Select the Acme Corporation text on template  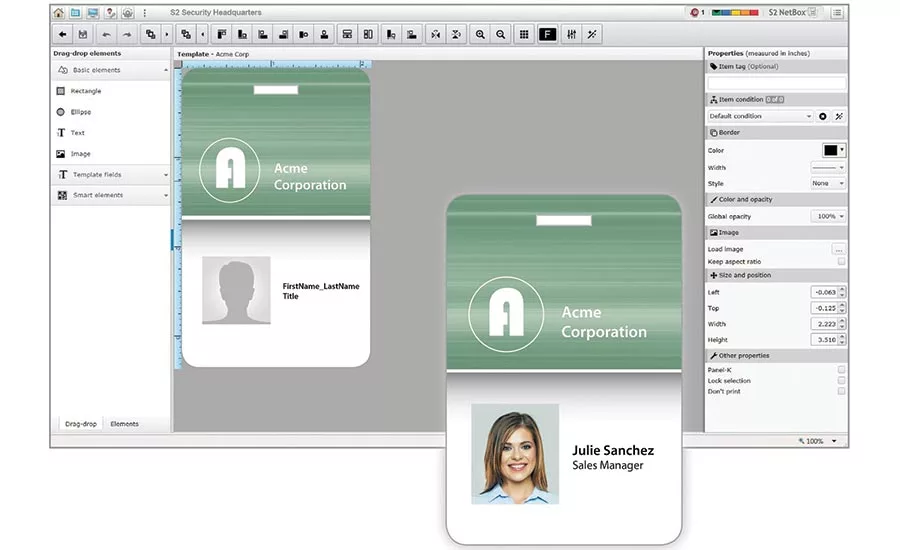point(310,177)
